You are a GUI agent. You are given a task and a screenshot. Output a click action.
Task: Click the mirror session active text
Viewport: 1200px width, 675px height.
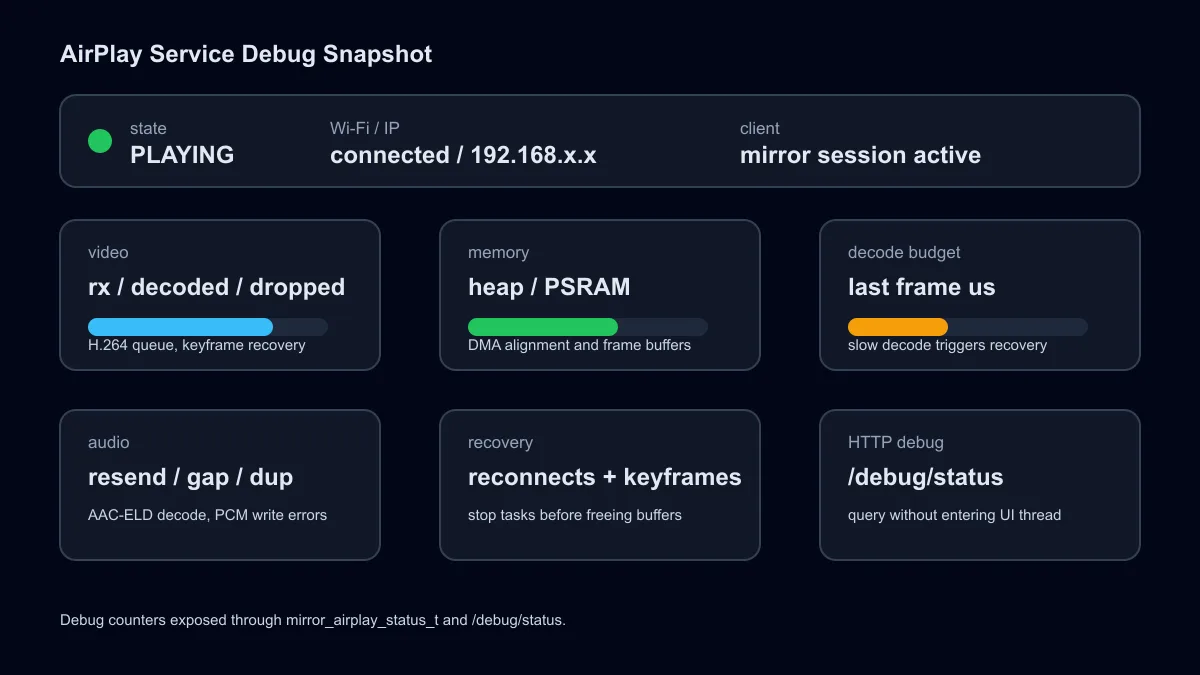(860, 155)
